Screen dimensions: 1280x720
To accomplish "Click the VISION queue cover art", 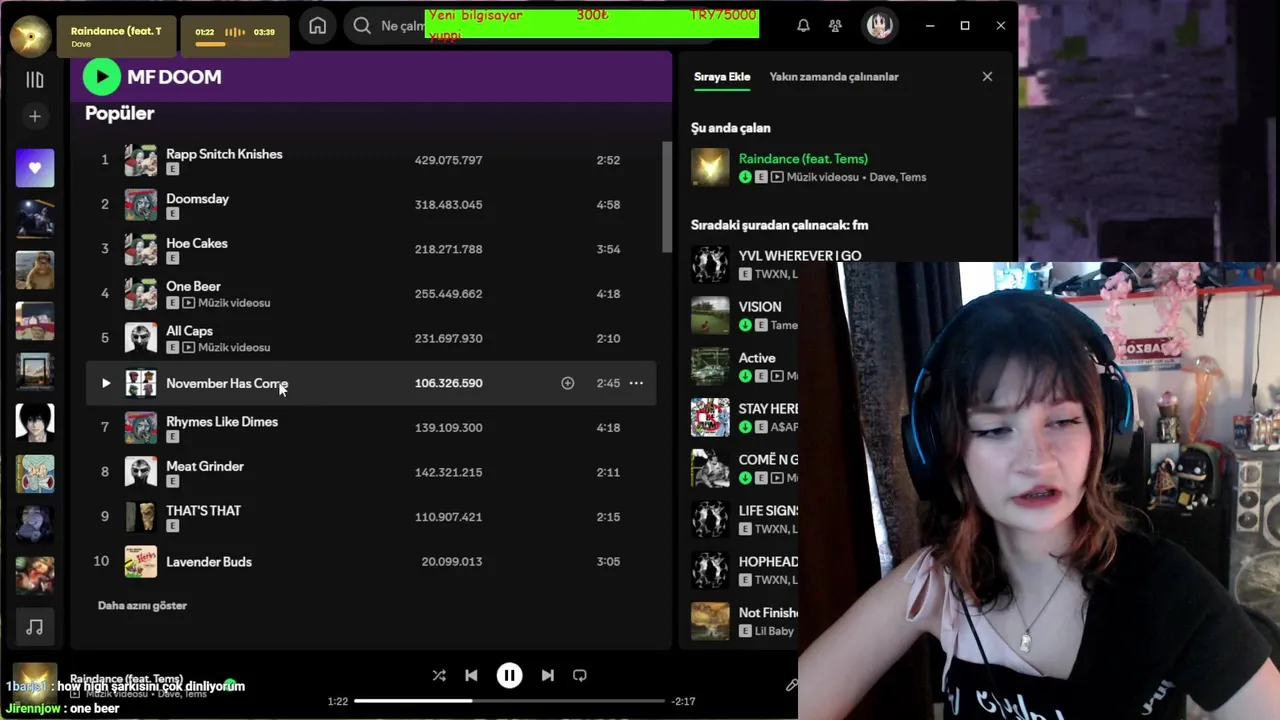I will 710,316.
